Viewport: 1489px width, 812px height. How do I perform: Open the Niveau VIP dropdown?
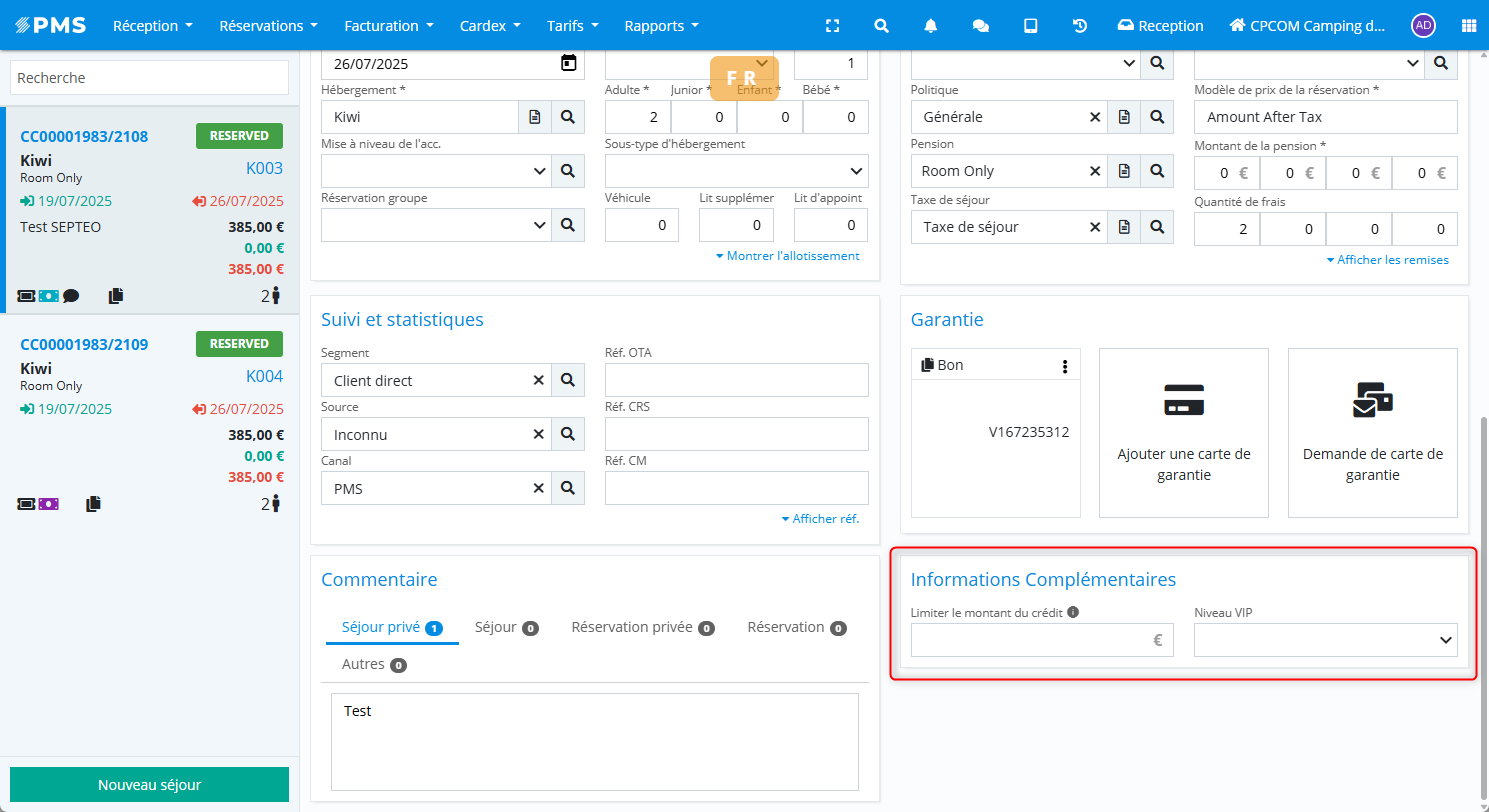[1325, 640]
